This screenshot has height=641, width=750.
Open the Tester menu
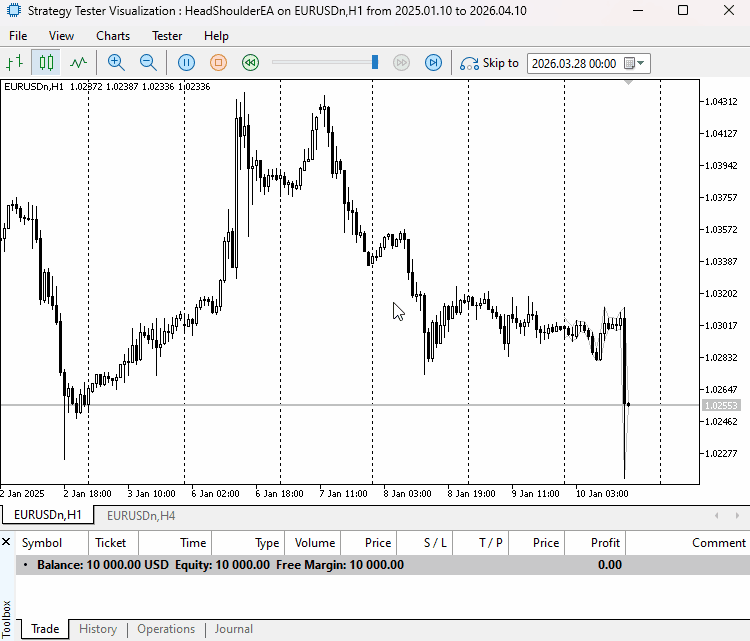[167, 36]
